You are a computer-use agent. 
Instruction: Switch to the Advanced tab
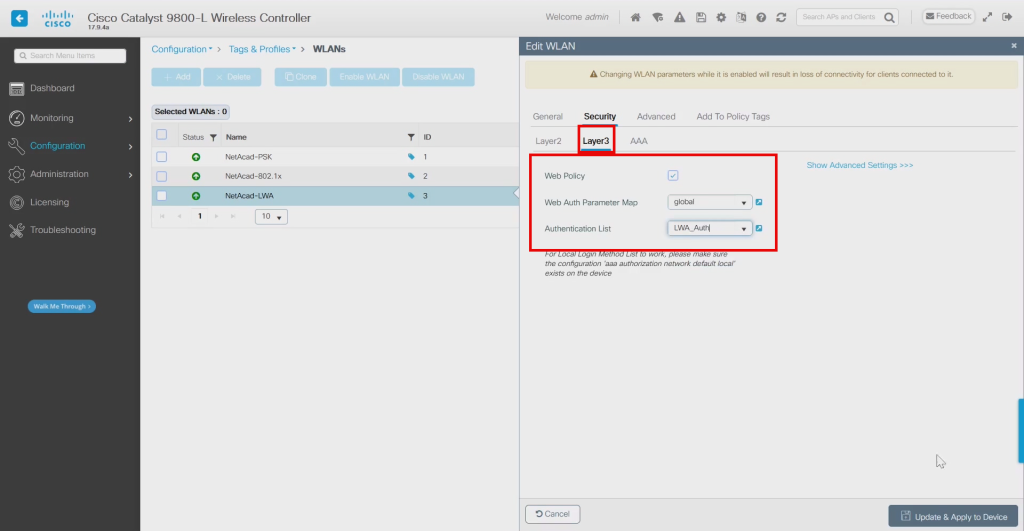[x=656, y=116]
